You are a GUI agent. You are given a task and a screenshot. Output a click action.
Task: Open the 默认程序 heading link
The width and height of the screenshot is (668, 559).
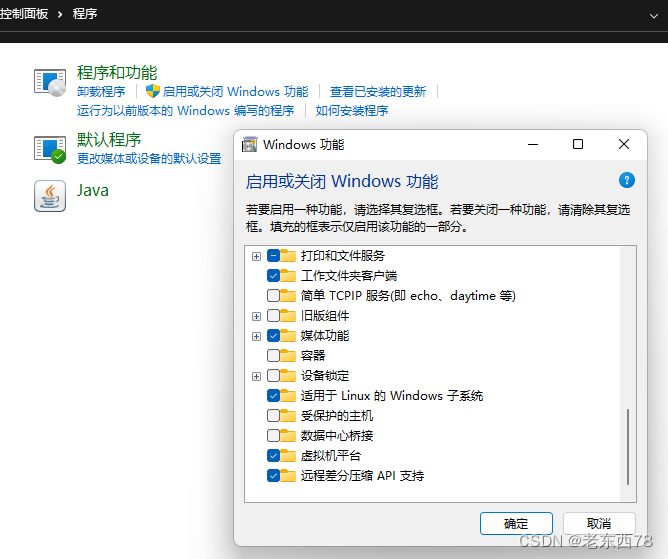coord(109,140)
